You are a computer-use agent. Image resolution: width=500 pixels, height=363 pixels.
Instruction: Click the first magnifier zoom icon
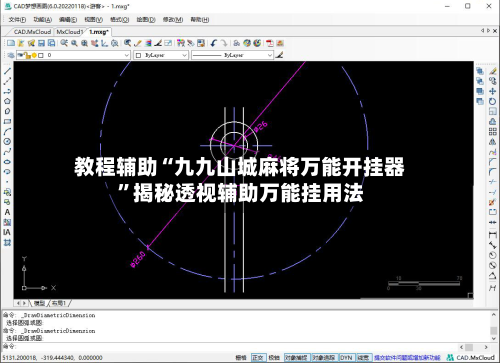(x=64, y=43)
